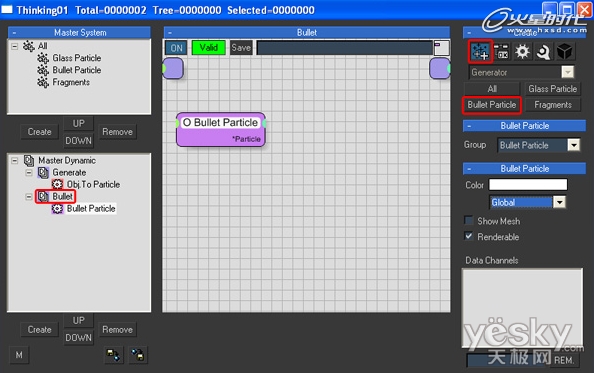Image resolution: width=594 pixels, height=373 pixels.
Task: Select the O Bullet Particle node in network
Action: tap(221, 130)
